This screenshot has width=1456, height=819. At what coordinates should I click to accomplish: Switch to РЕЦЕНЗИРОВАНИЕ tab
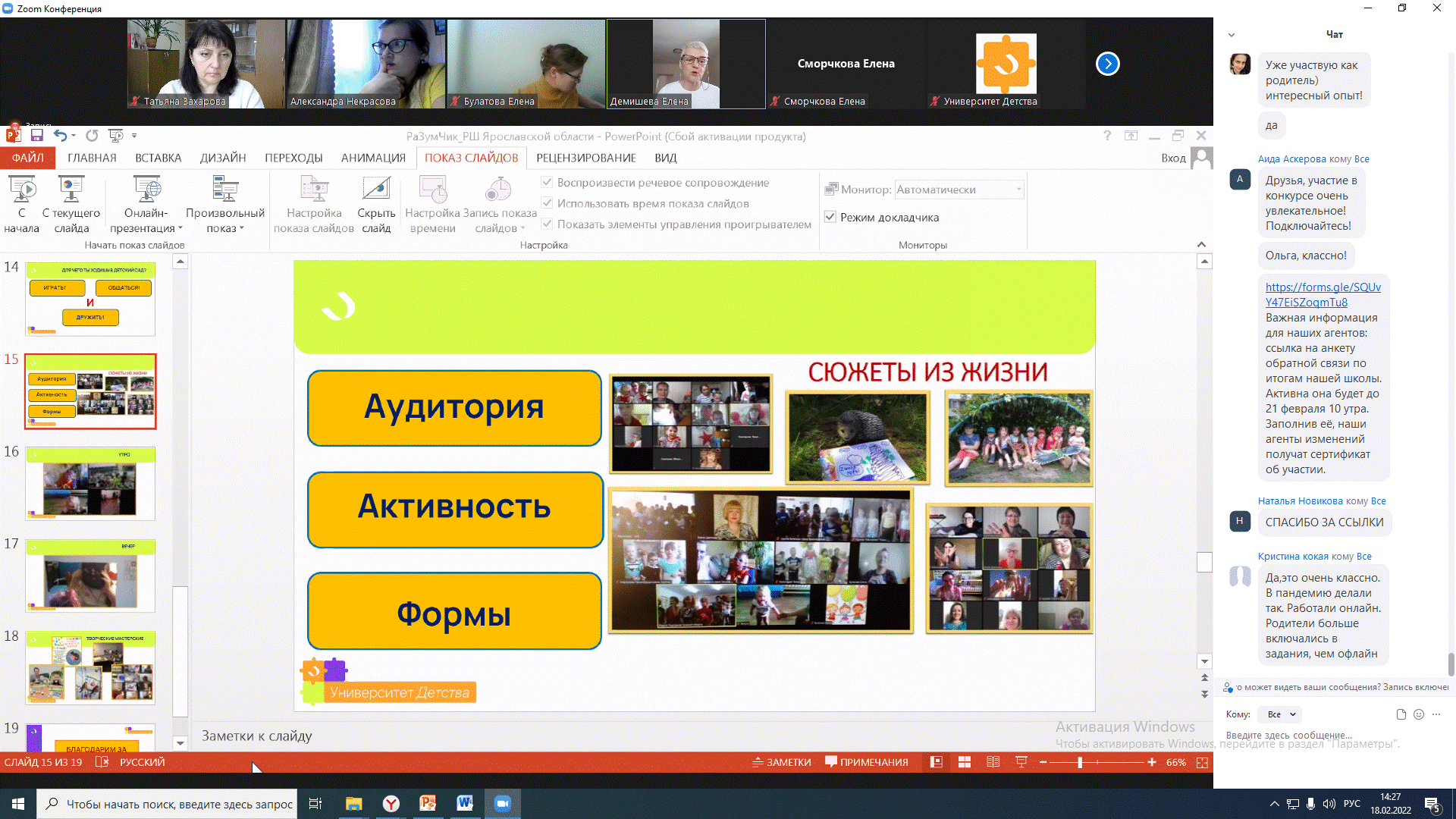point(586,158)
